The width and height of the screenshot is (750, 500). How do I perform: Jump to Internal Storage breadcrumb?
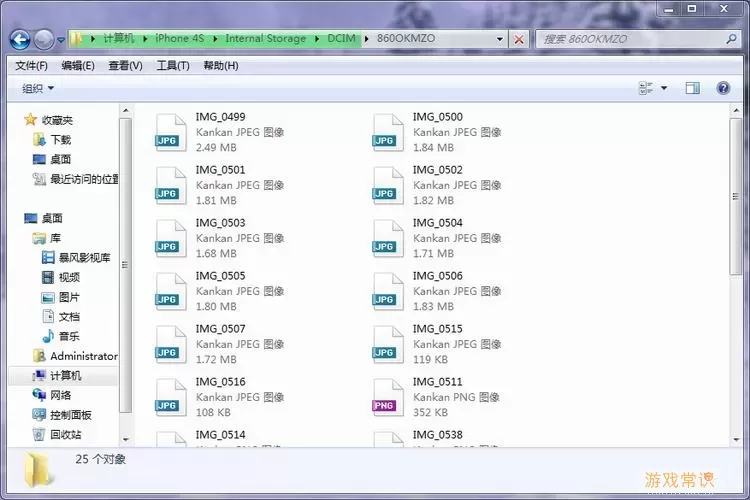click(265, 38)
